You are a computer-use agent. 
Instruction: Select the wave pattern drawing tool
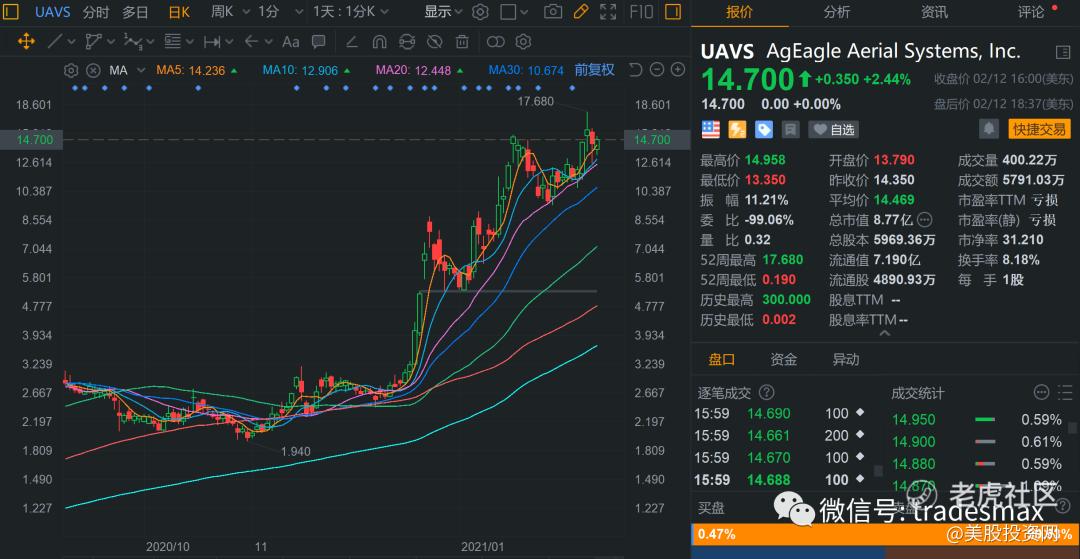133,42
